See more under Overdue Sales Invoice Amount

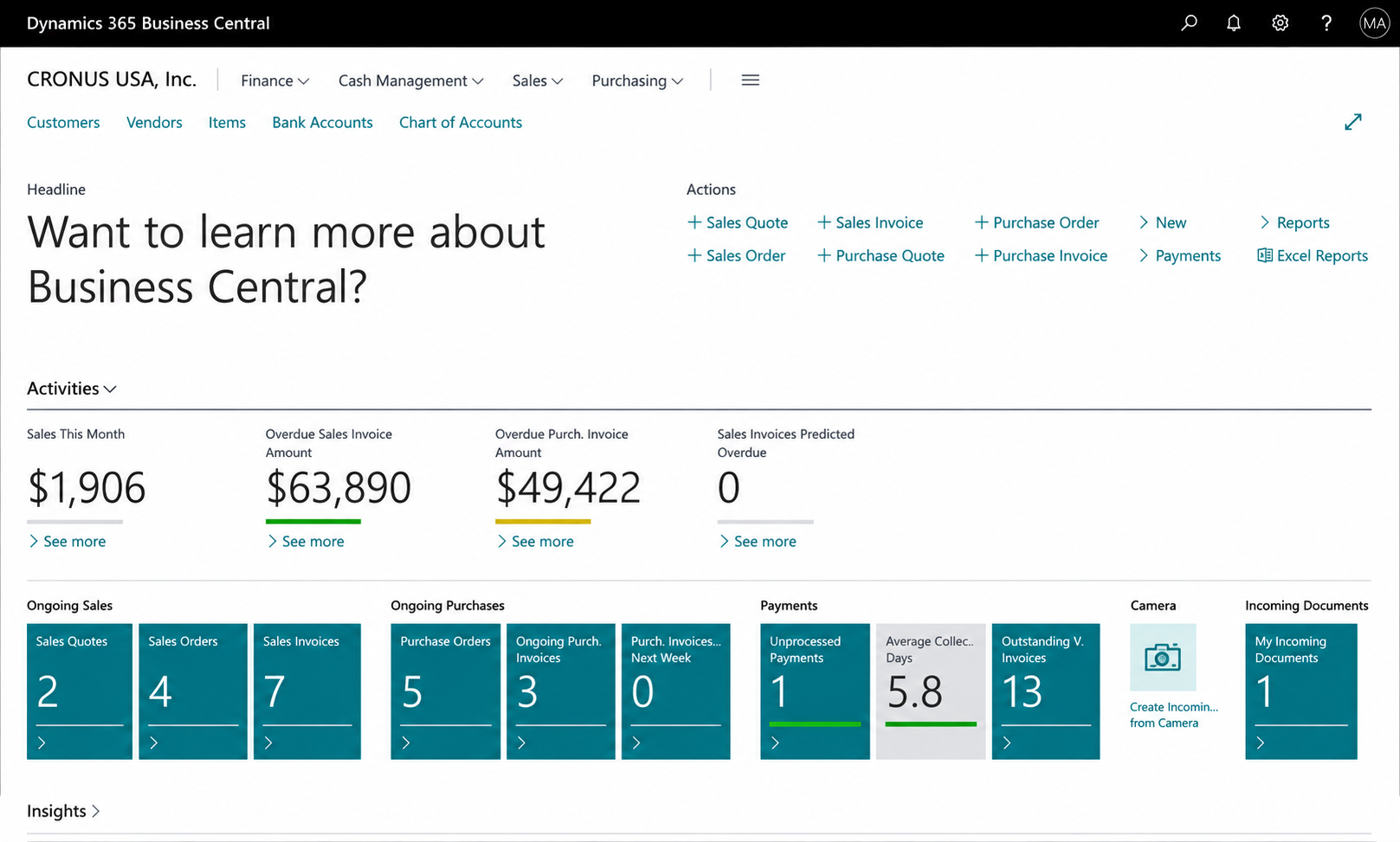coord(305,541)
